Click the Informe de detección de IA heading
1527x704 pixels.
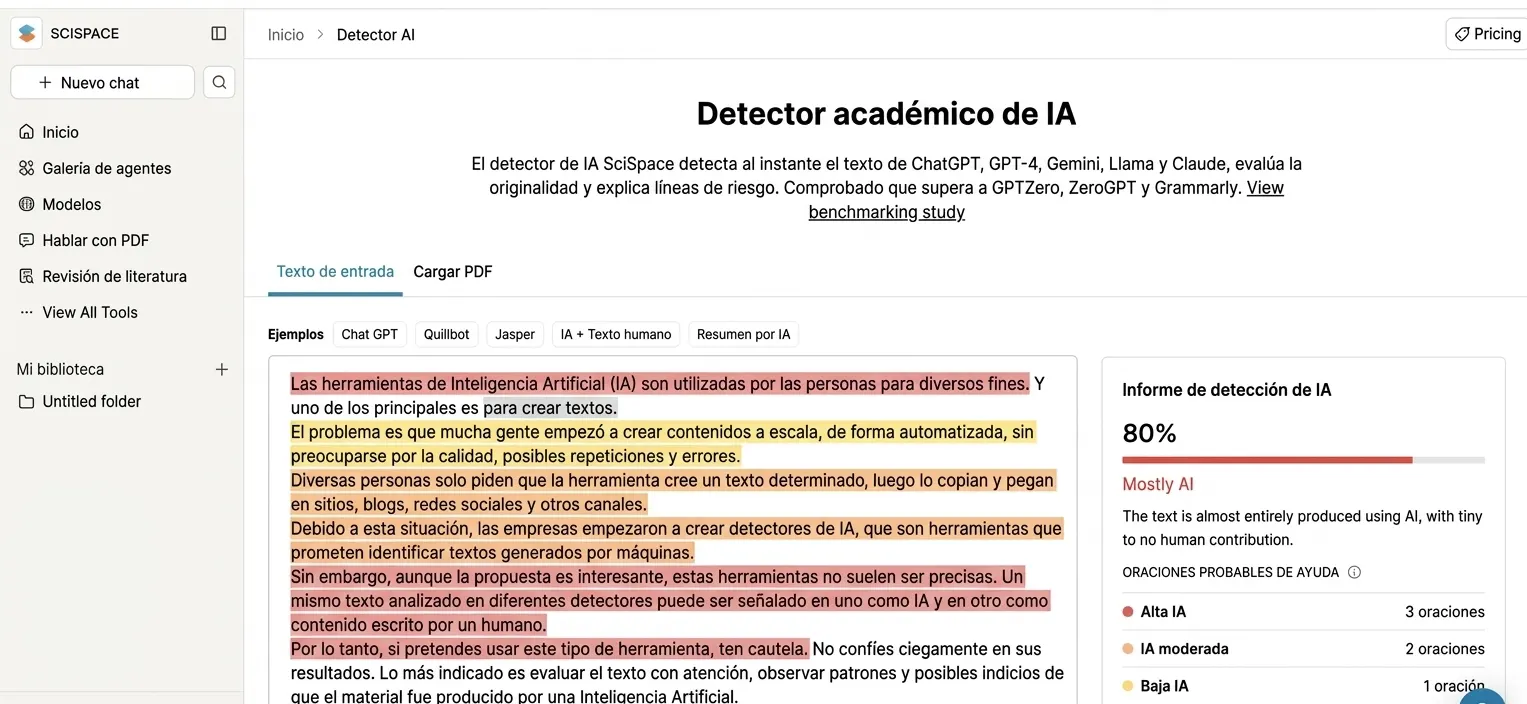click(x=1226, y=390)
